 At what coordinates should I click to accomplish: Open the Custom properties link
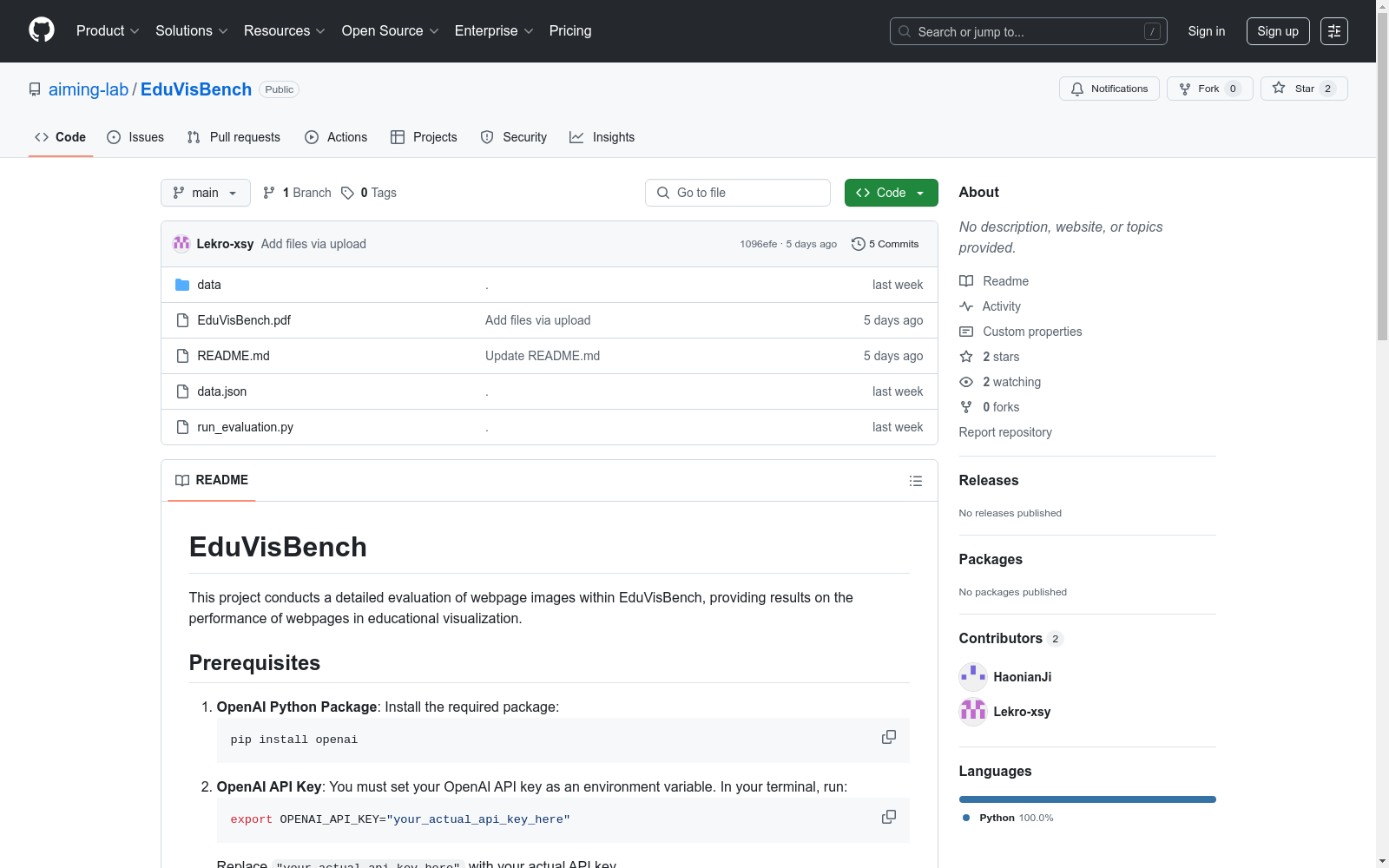pyautogui.click(x=1032, y=332)
